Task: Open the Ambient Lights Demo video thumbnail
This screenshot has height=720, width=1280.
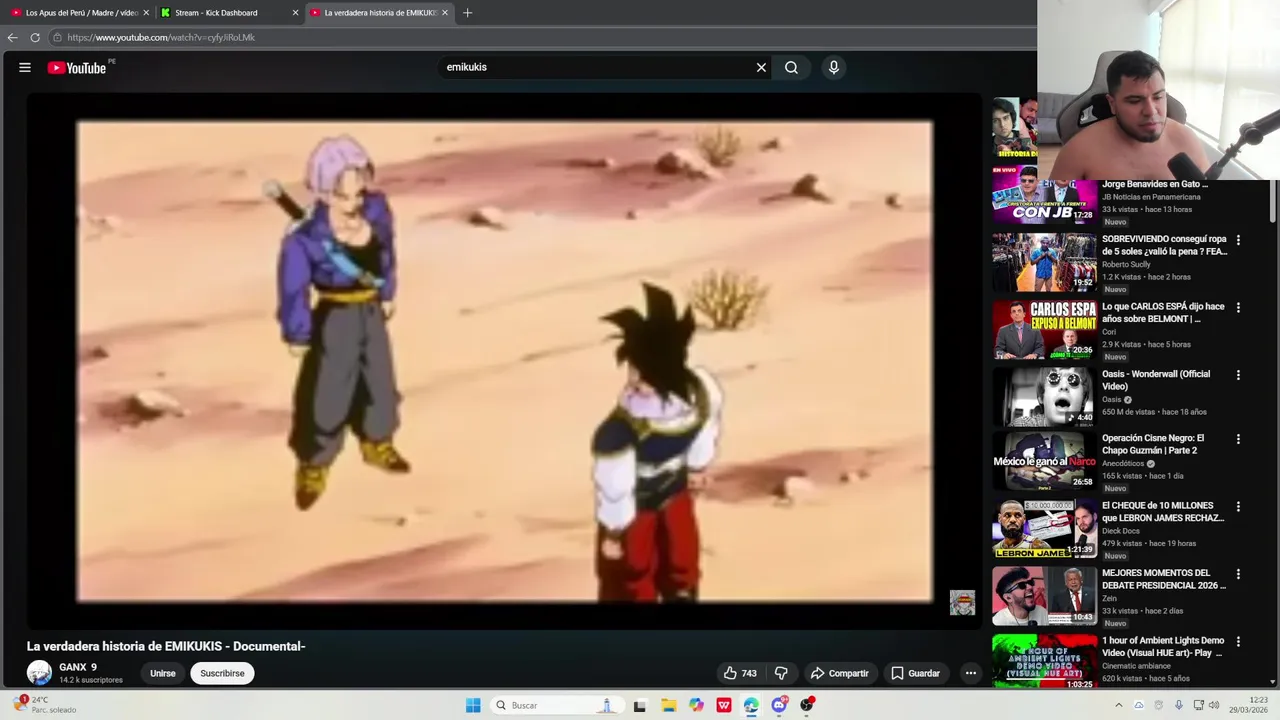Action: (x=1044, y=662)
